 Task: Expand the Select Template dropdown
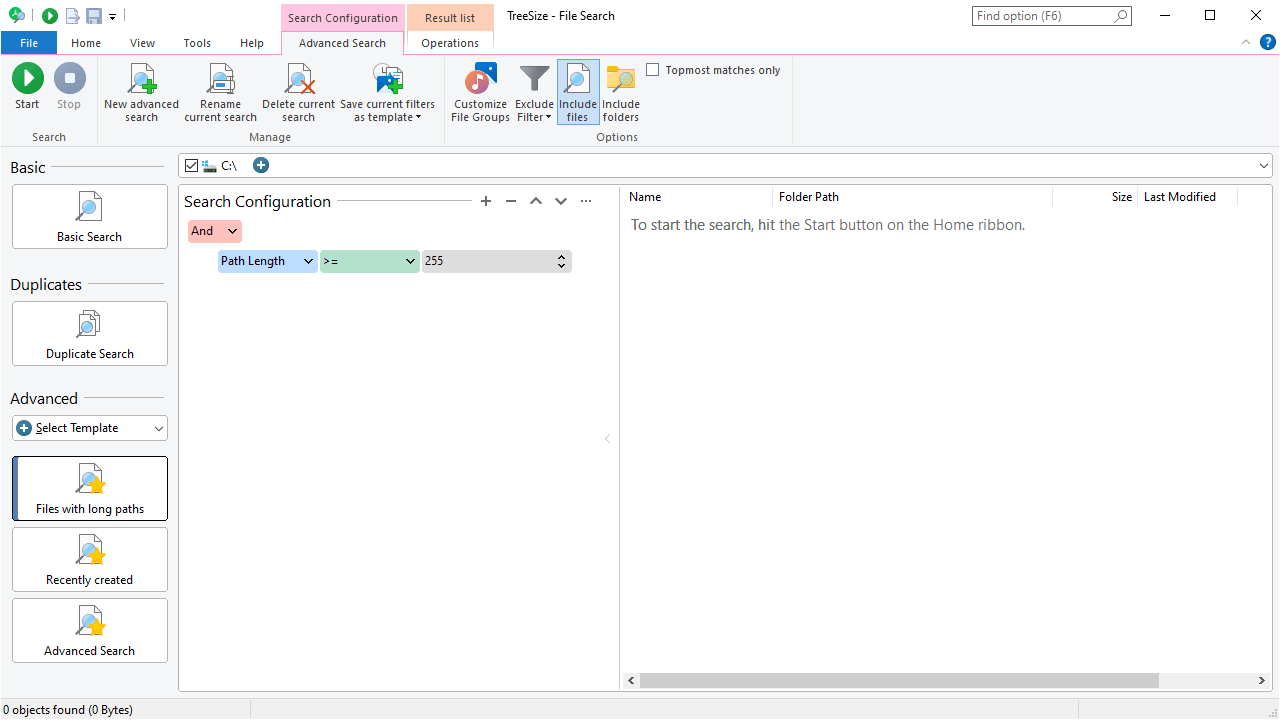90,428
